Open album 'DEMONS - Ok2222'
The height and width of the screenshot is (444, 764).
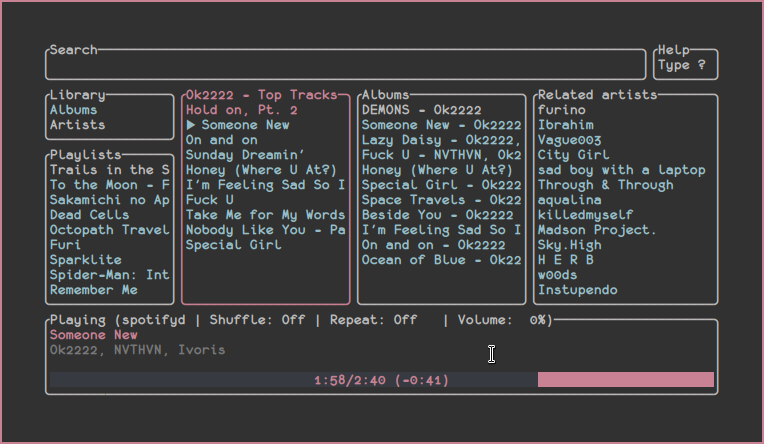tap(421, 110)
